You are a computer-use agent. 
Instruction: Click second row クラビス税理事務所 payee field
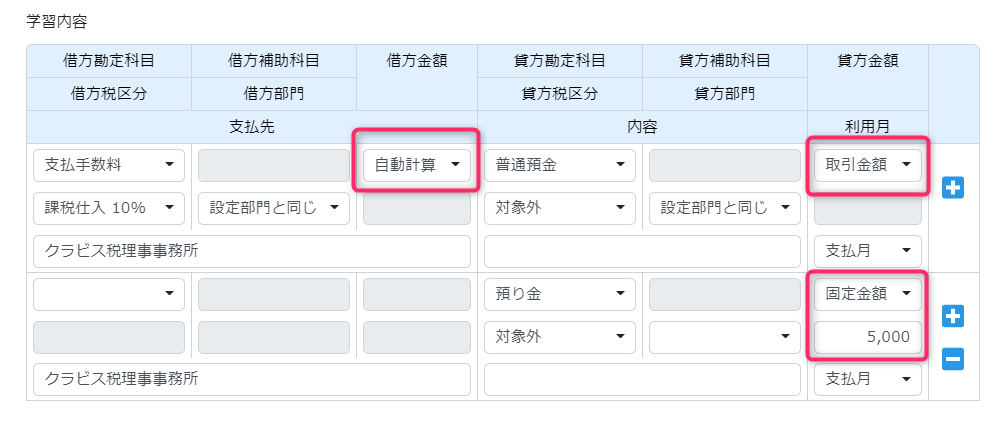[x=252, y=379]
